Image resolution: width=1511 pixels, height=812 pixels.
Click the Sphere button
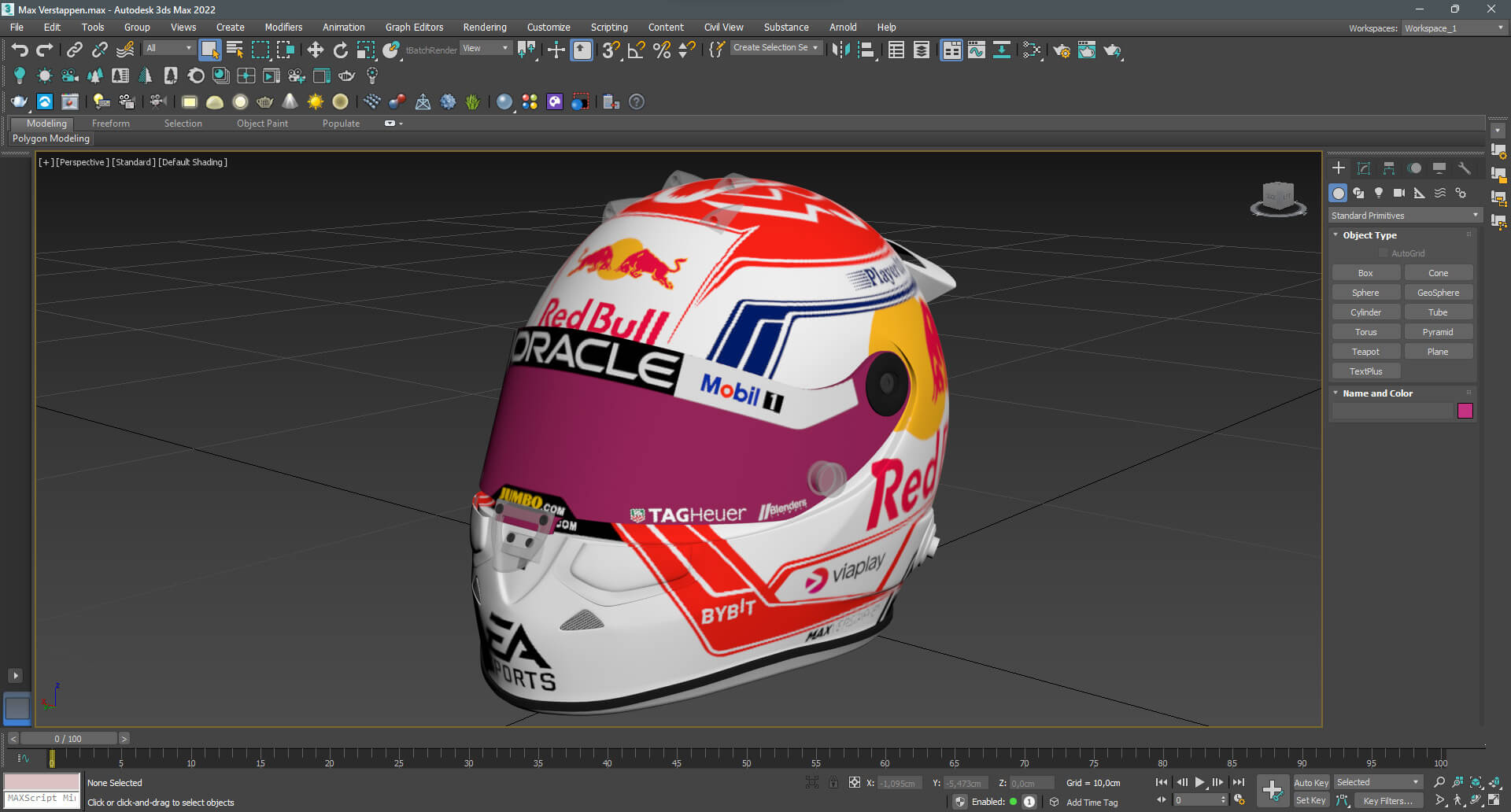pyautogui.click(x=1365, y=293)
